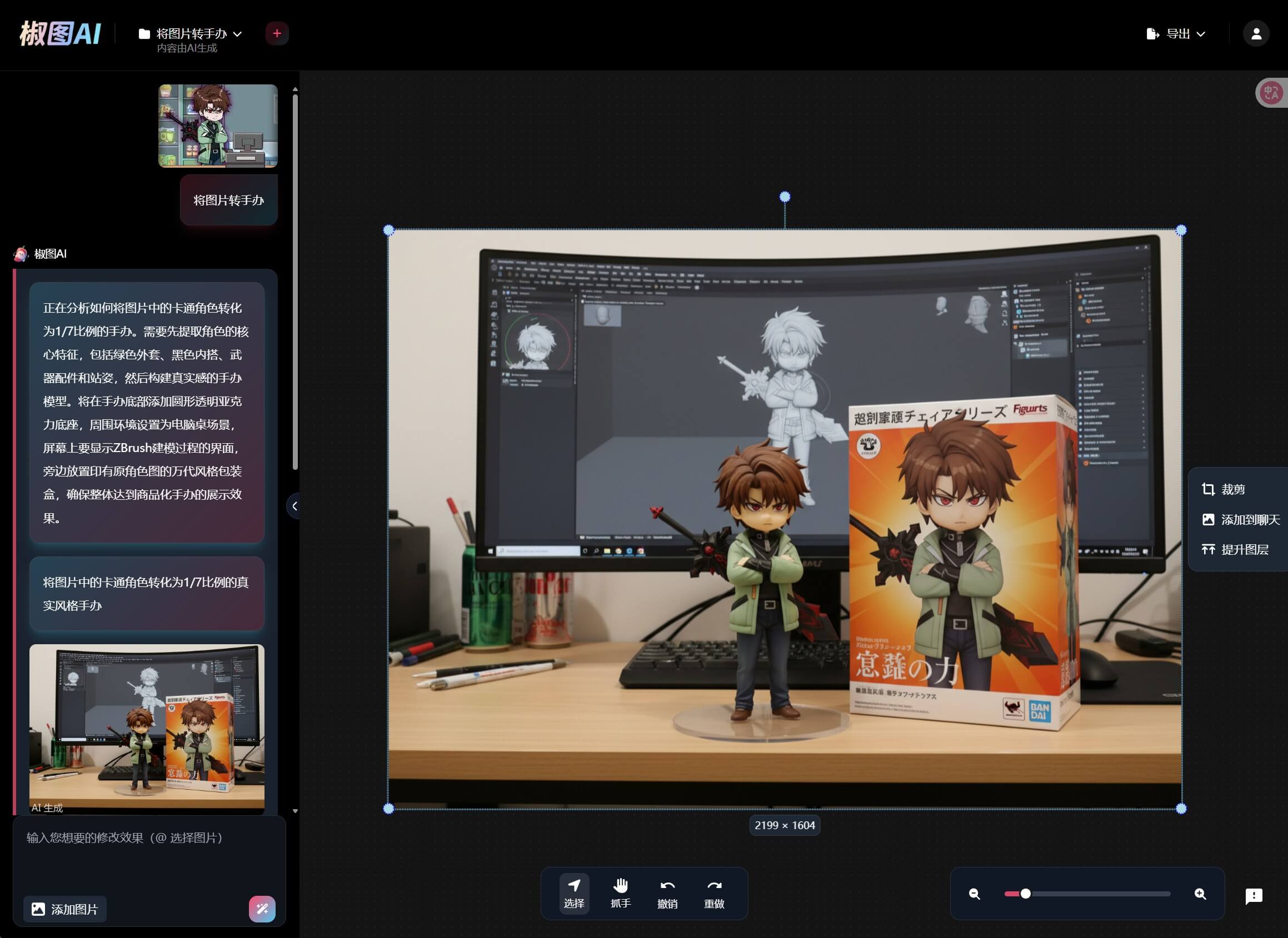
Task: Click the zoom out magnifier icon
Action: click(974, 894)
